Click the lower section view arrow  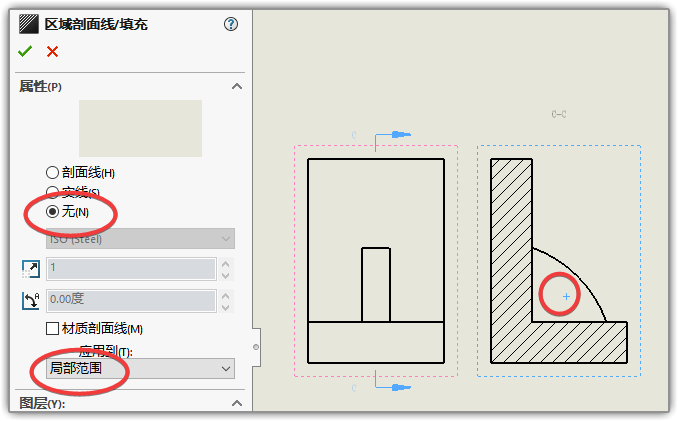pos(399,386)
